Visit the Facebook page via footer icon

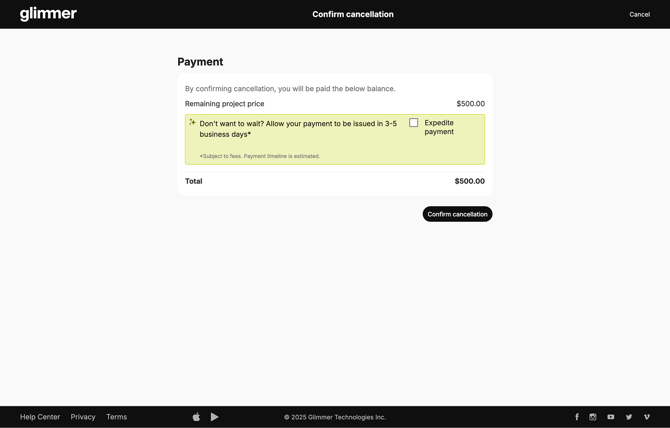pos(577,417)
